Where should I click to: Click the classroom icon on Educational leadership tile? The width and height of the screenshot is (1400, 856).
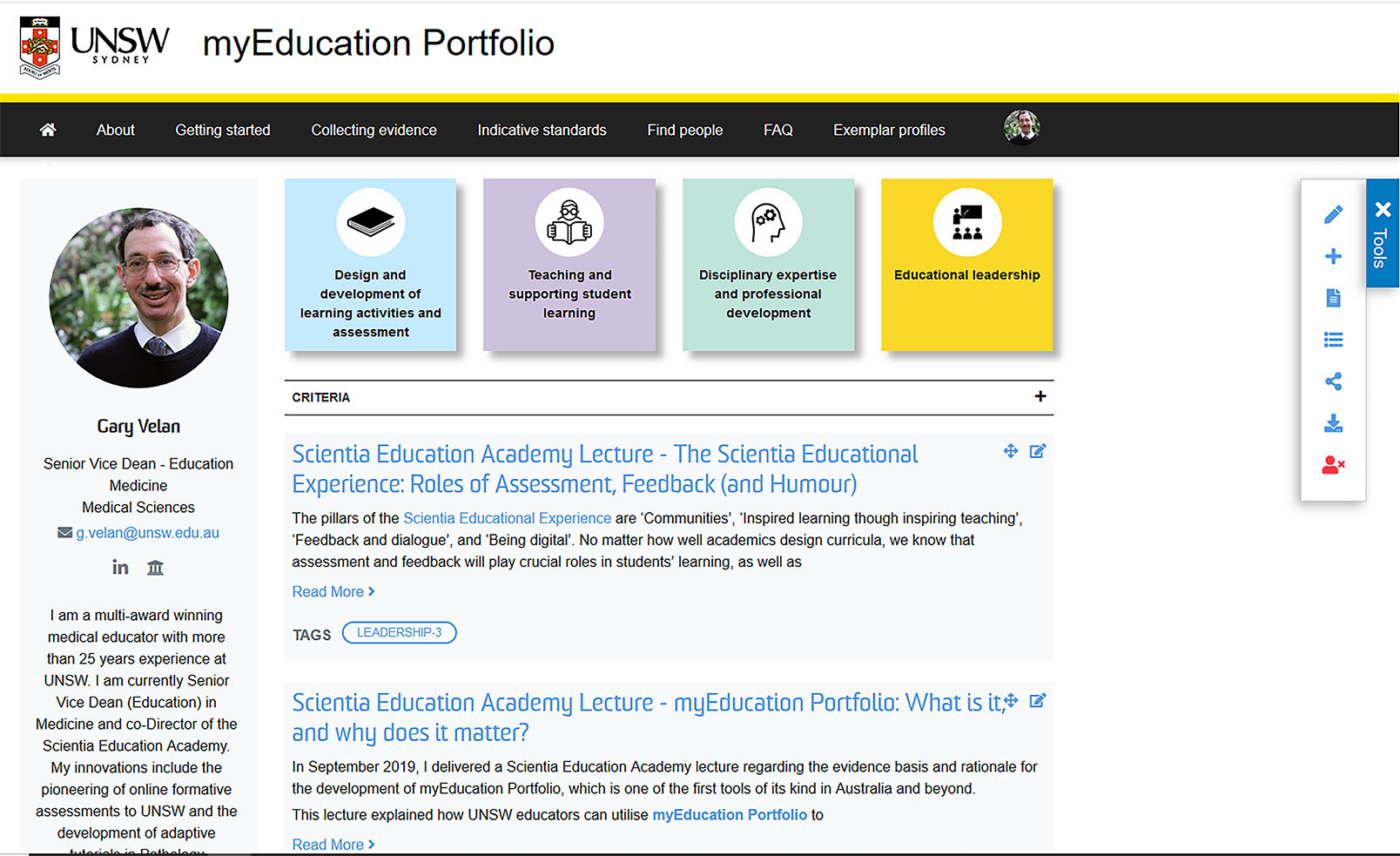point(967,222)
